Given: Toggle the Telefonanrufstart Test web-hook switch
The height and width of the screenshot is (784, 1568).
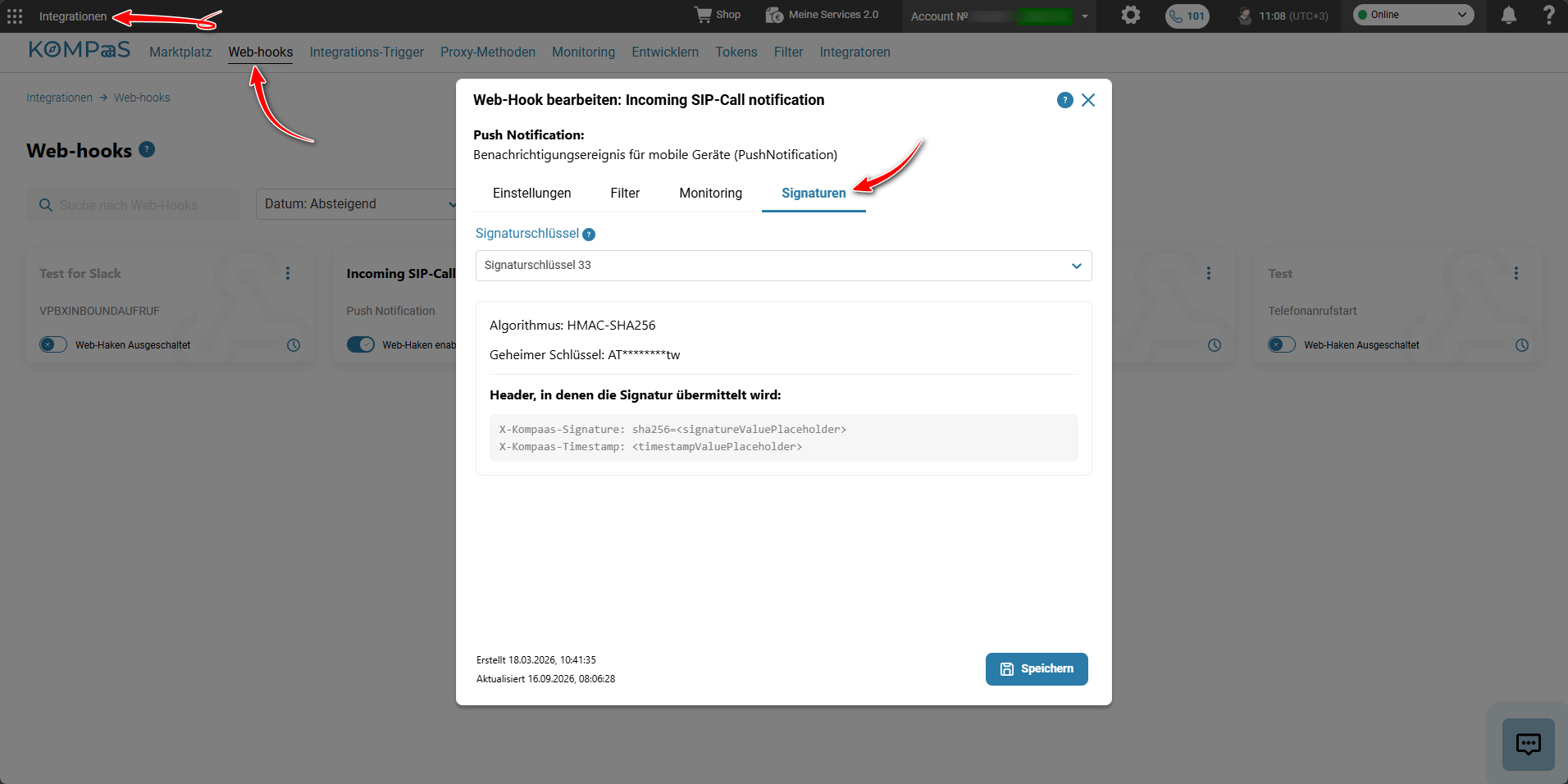Looking at the screenshot, I should (x=1282, y=344).
